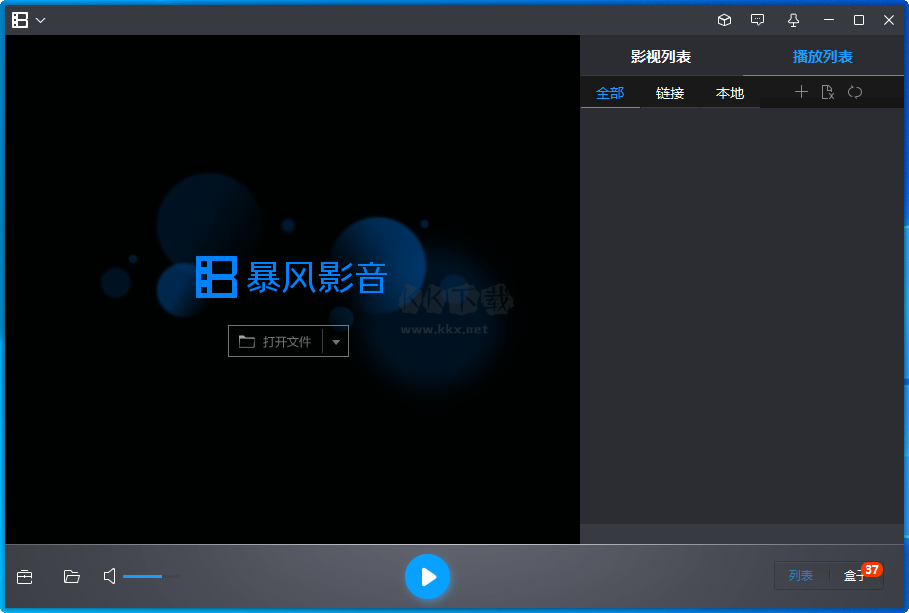The width and height of the screenshot is (909, 613).
Task: Click the open-folder icon in the bottom bar
Action: pyautogui.click(x=71, y=577)
